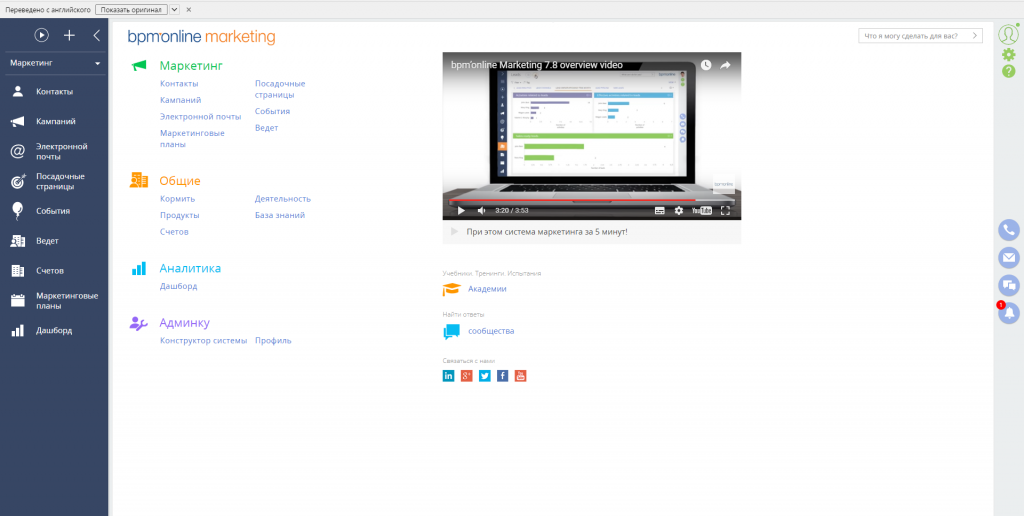Click the bpm'online marketing logo

point(201,37)
